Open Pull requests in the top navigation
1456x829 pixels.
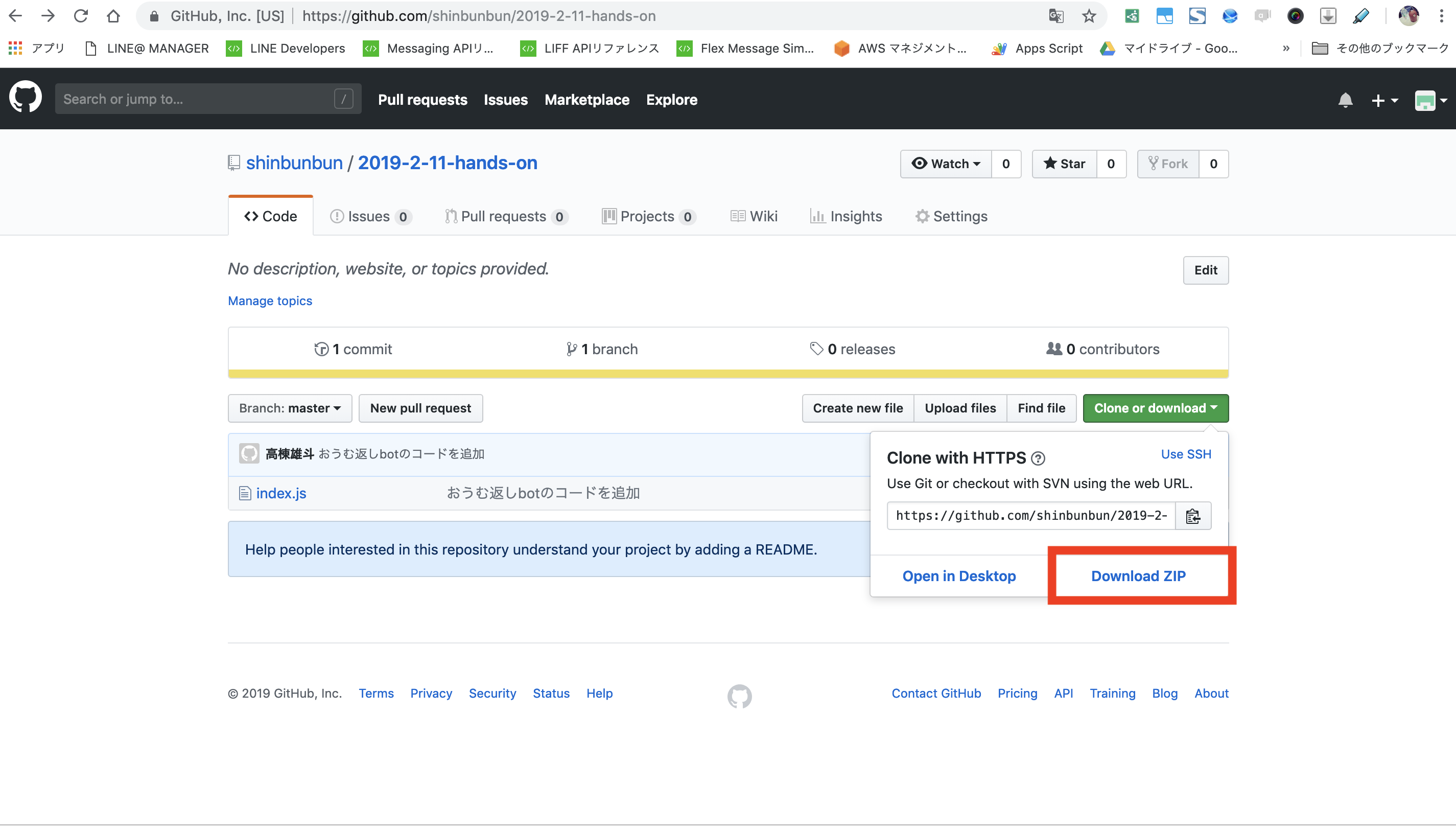click(422, 100)
